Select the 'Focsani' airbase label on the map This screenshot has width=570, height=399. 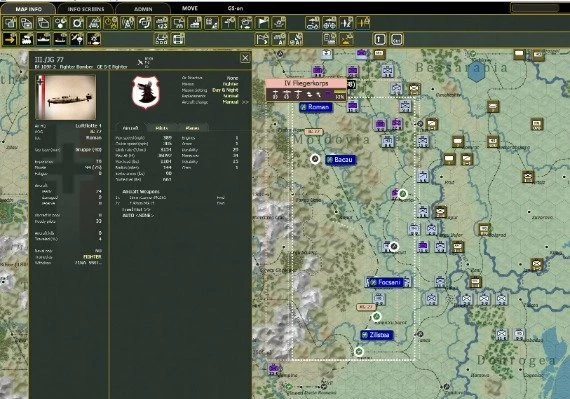click(385, 282)
